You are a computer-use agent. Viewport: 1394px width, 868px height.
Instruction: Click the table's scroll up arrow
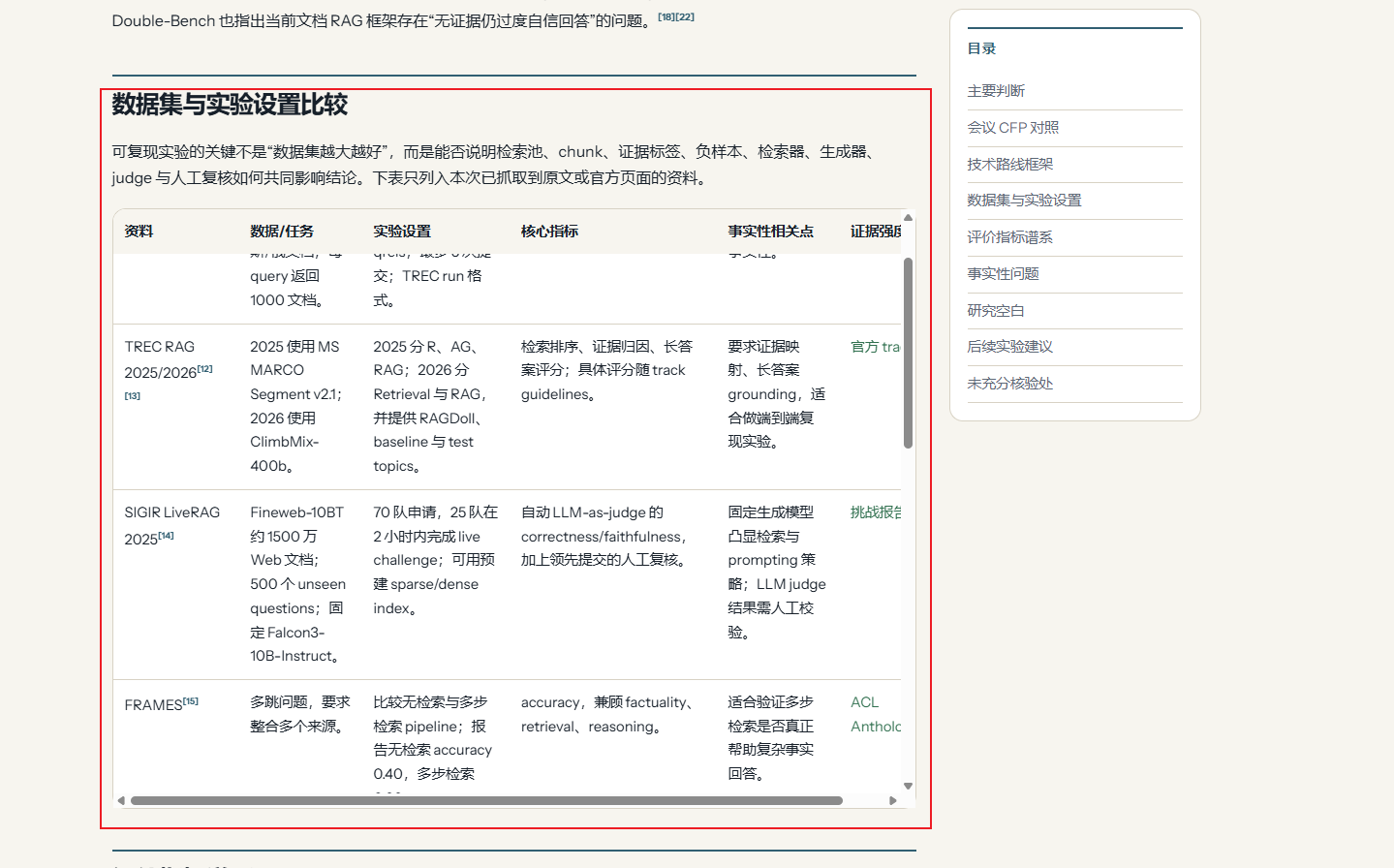tap(908, 218)
